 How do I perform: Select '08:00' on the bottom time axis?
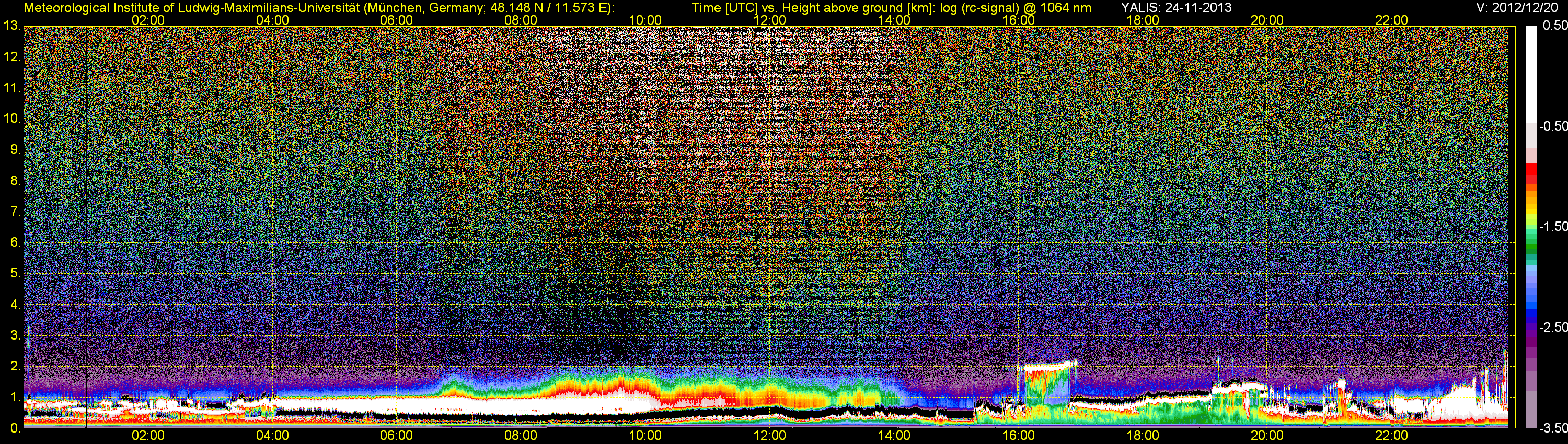coord(521,436)
